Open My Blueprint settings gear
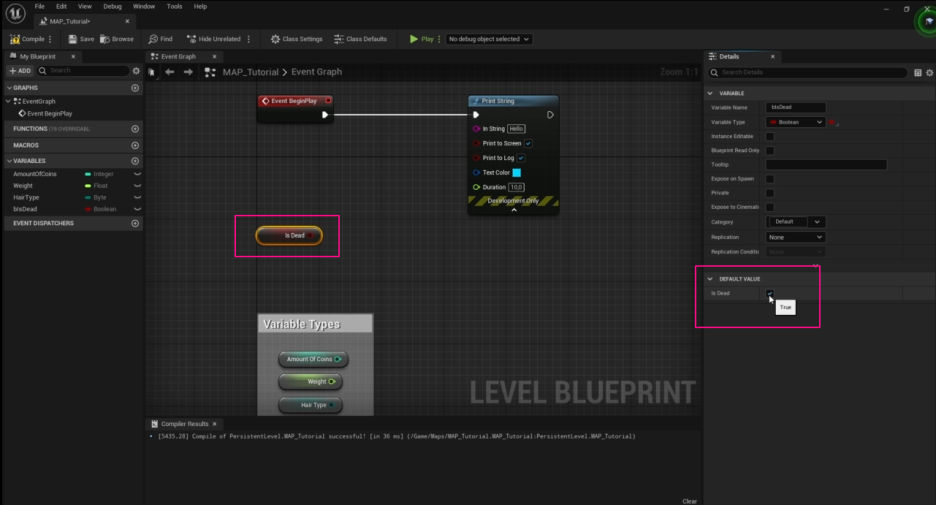Viewport: 936px width, 505px height. [136, 70]
